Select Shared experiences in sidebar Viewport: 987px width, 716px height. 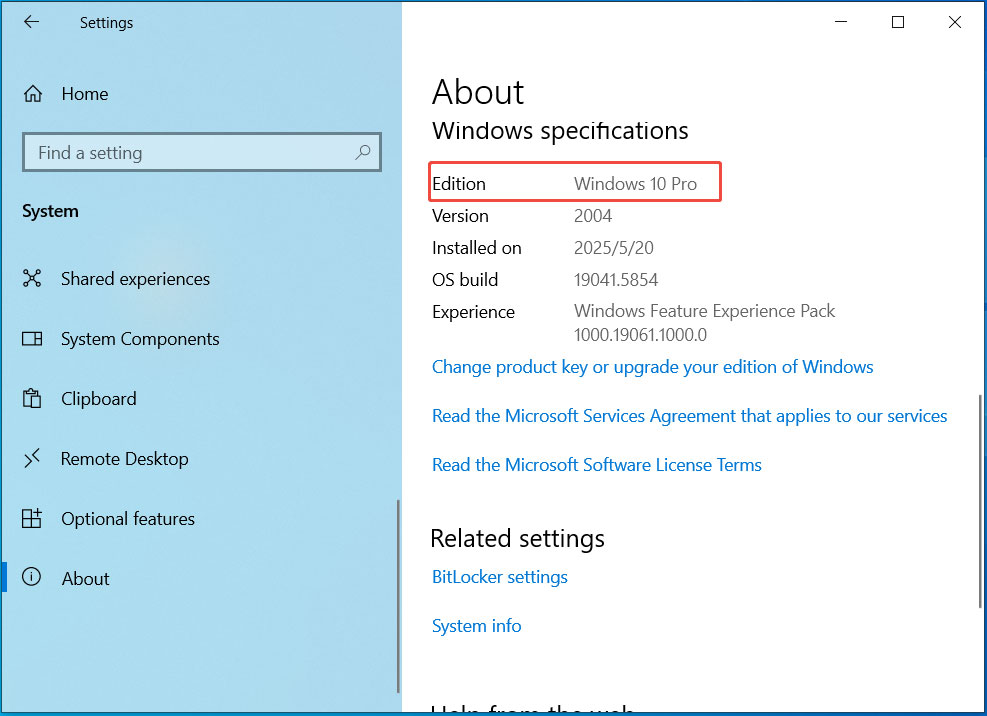click(135, 279)
